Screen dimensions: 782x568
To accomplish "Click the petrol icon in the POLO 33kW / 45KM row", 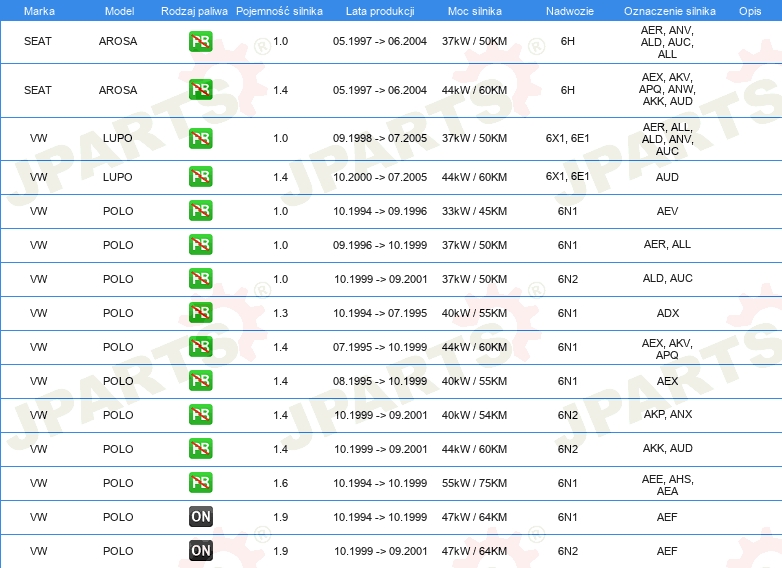I will [200, 210].
